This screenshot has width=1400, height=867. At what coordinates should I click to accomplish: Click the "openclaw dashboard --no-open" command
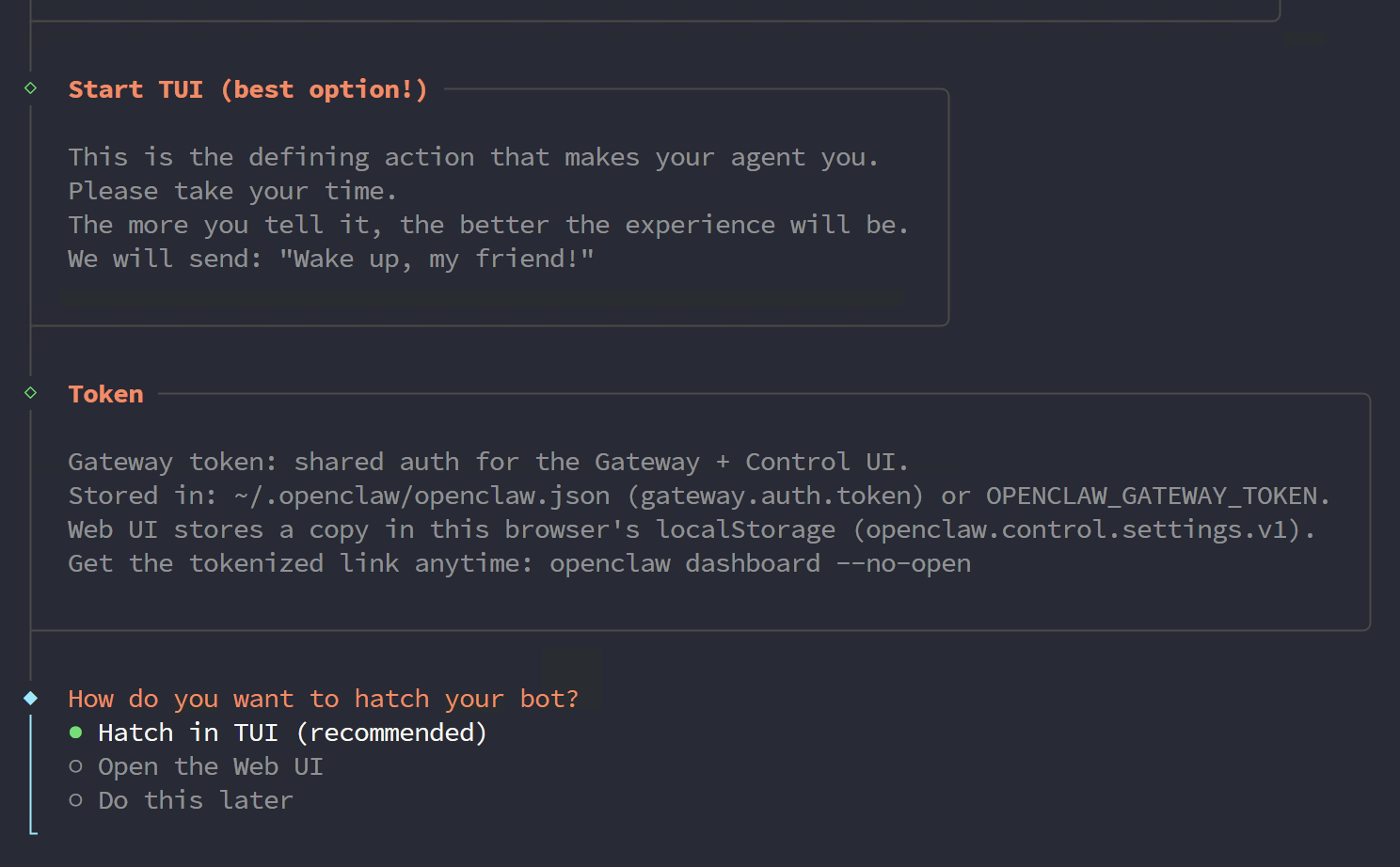point(760,562)
